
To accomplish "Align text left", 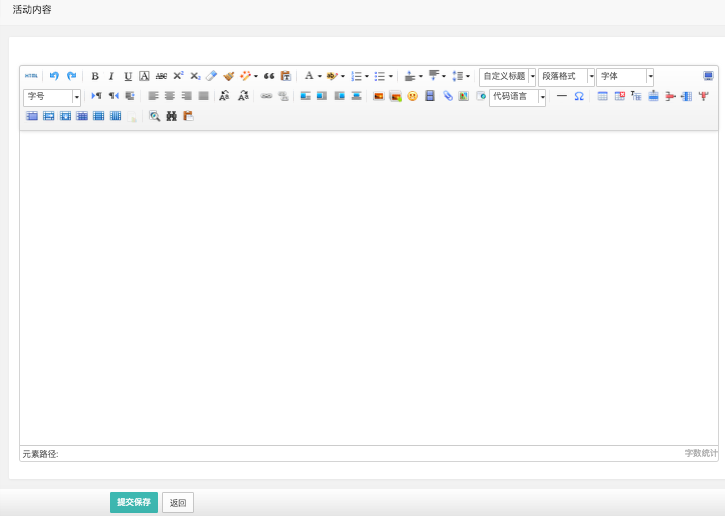I will [x=153, y=96].
